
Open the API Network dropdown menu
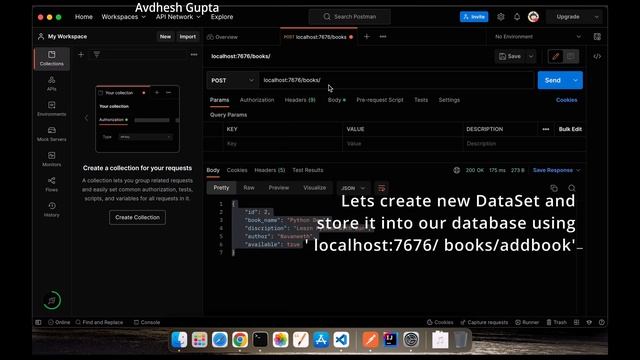click(178, 17)
